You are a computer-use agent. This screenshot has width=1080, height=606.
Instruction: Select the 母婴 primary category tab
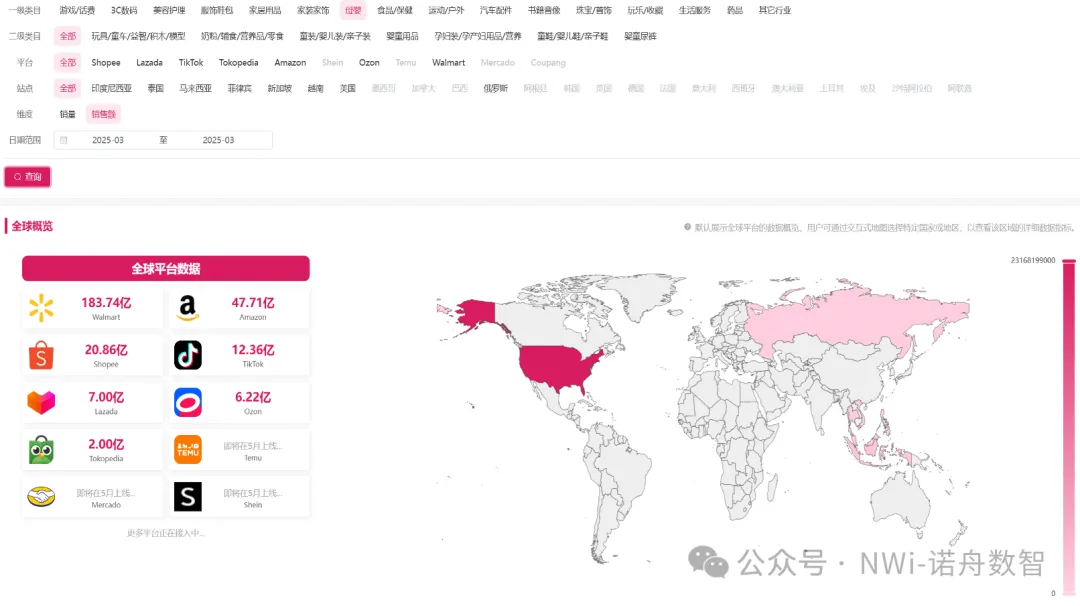point(352,10)
